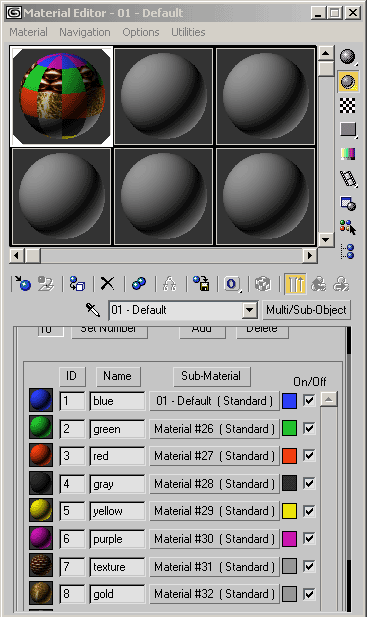This screenshot has height=617, width=367.
Task: Click the Material #26 (Standard) button
Action: click(214, 429)
